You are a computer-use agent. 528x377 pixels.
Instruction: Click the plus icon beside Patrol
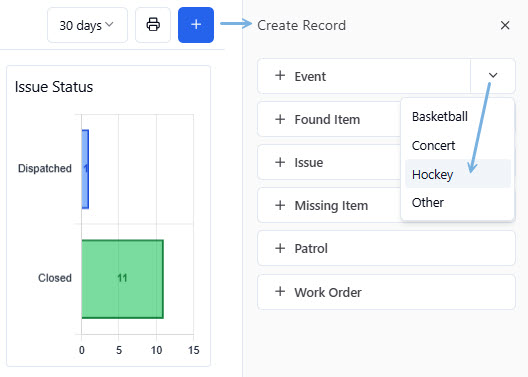pyautogui.click(x=280, y=248)
